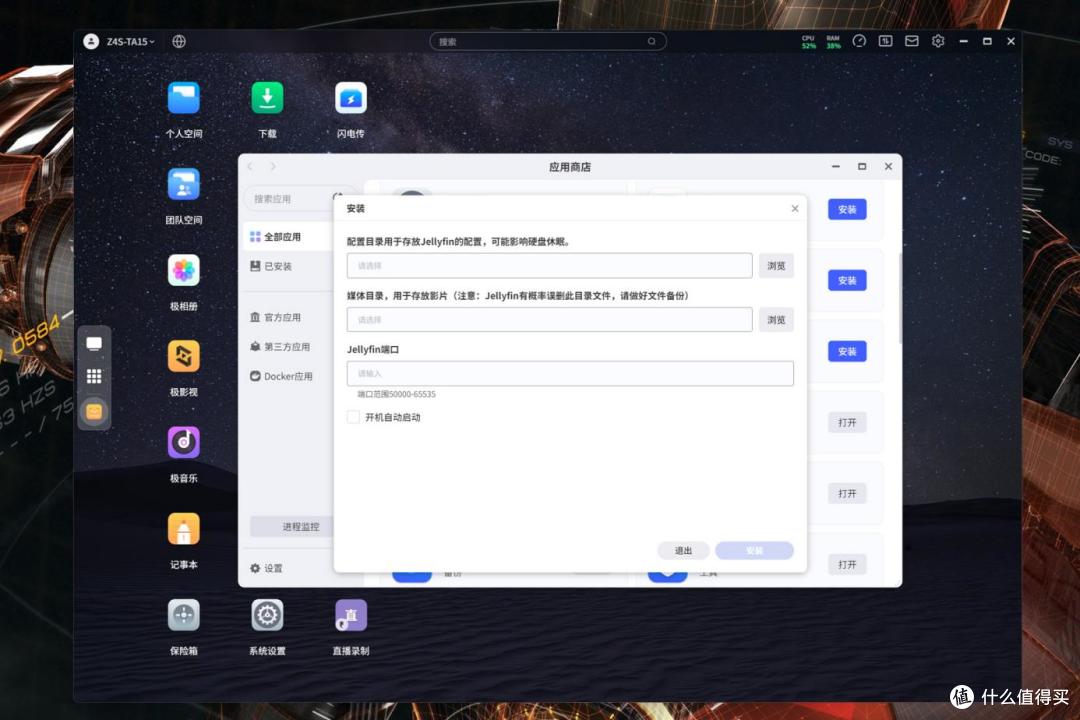Click the third 安装 button in app list
Screen dimensions: 1080x720
847,351
